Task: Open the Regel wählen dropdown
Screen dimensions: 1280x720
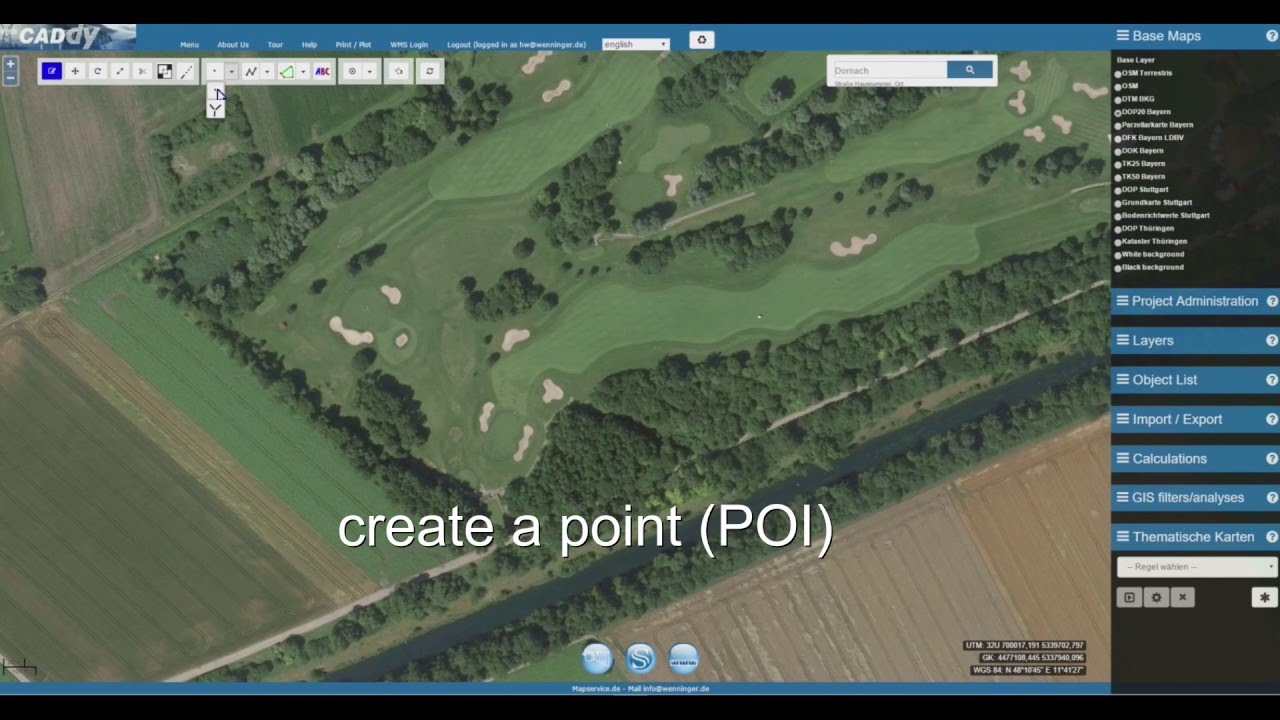Action: point(1197,567)
